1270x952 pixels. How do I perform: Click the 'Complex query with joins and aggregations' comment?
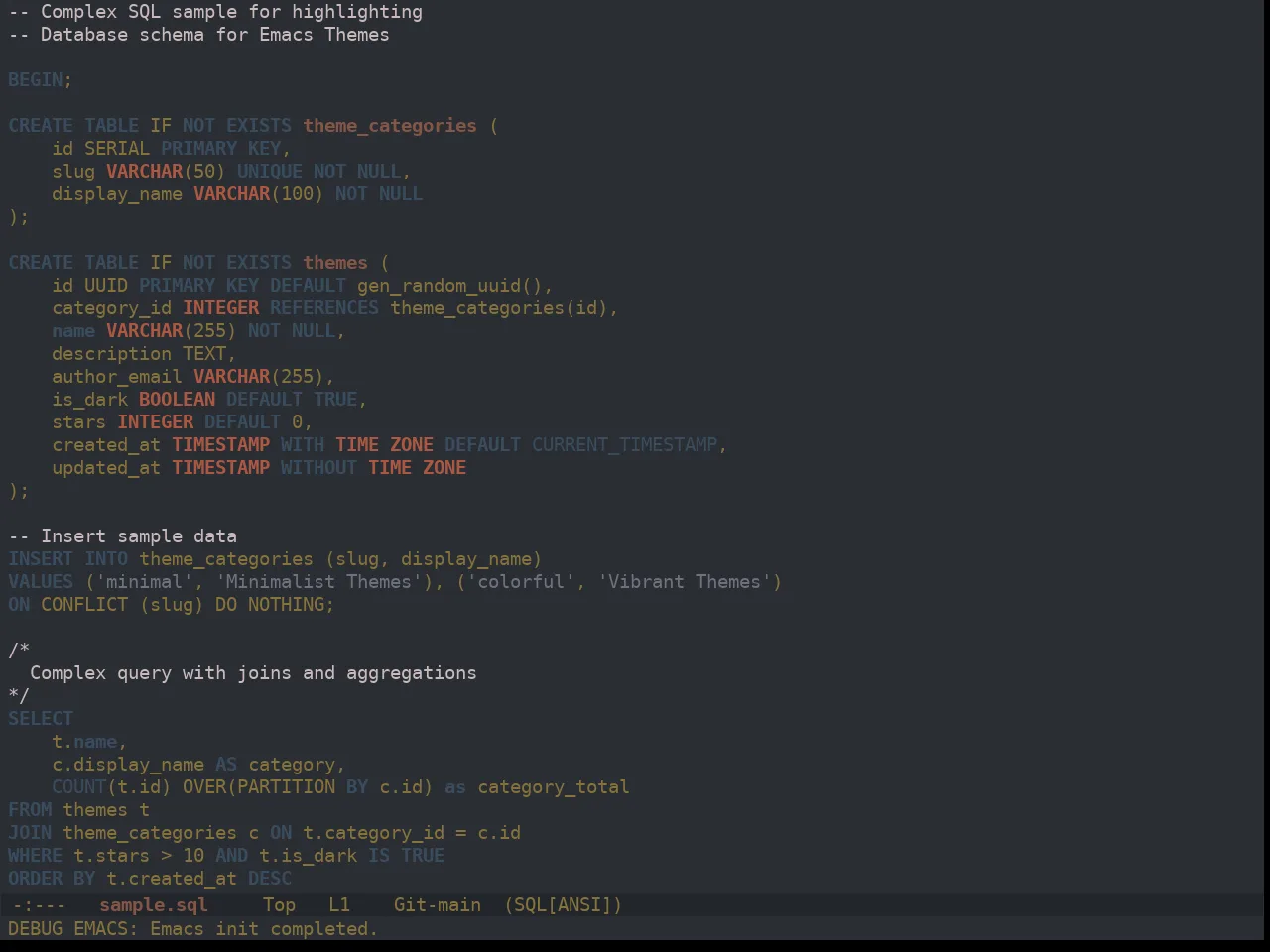253,672
